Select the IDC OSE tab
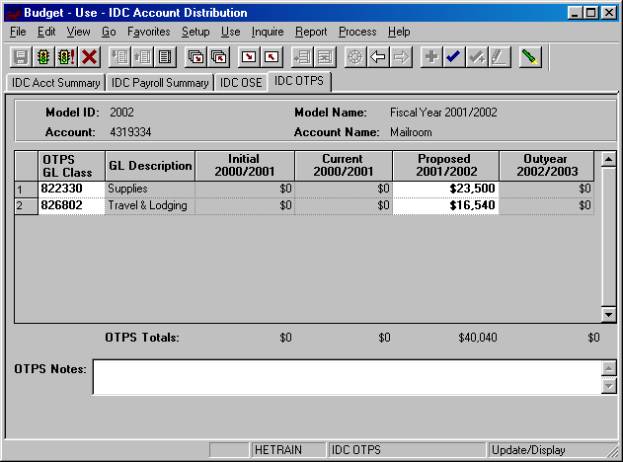Viewport: 623px width, 462px height. 241,82
